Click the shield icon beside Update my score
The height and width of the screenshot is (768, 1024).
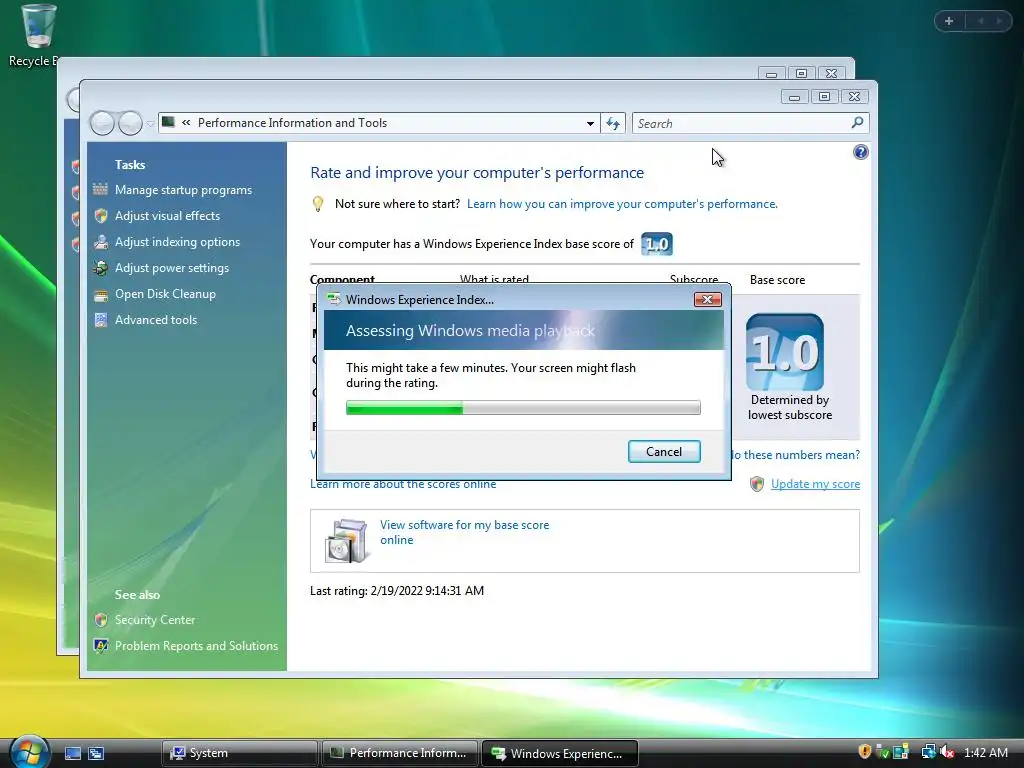tap(757, 484)
